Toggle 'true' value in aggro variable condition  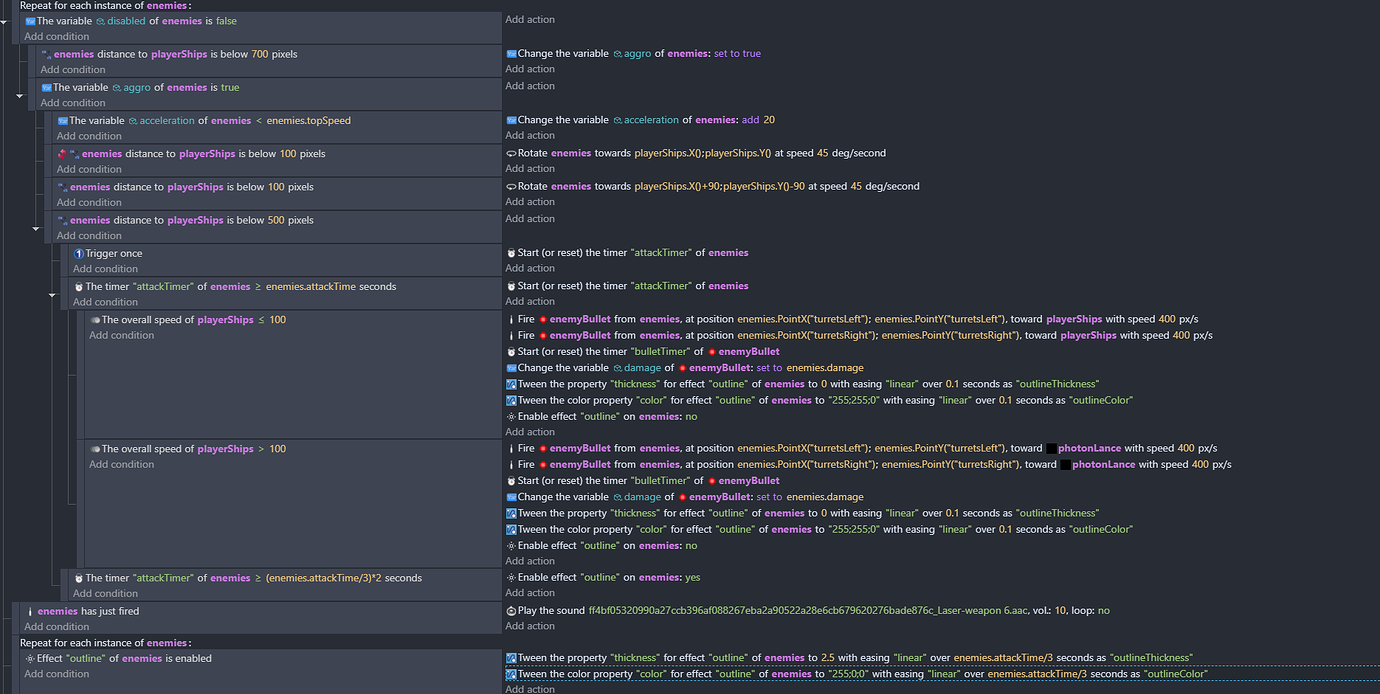point(230,88)
